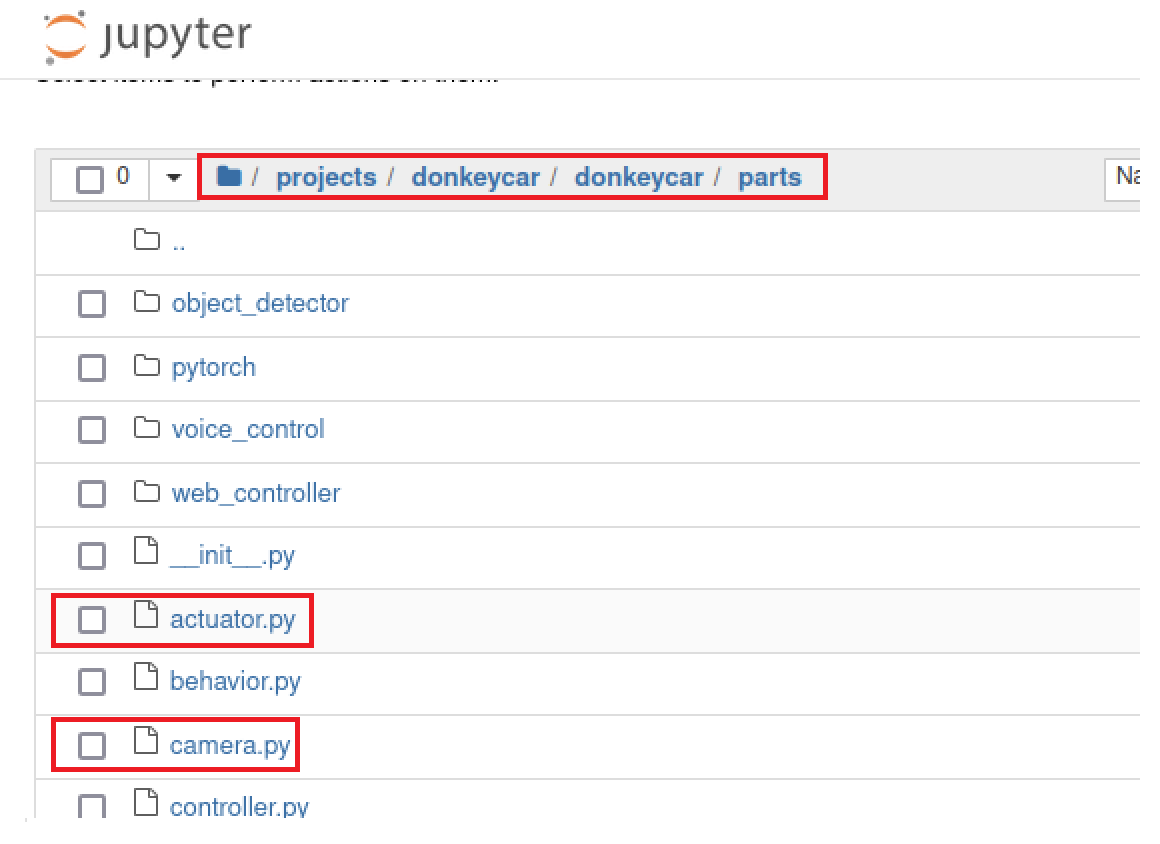Click the folder icon beside web_controller

click(x=147, y=492)
